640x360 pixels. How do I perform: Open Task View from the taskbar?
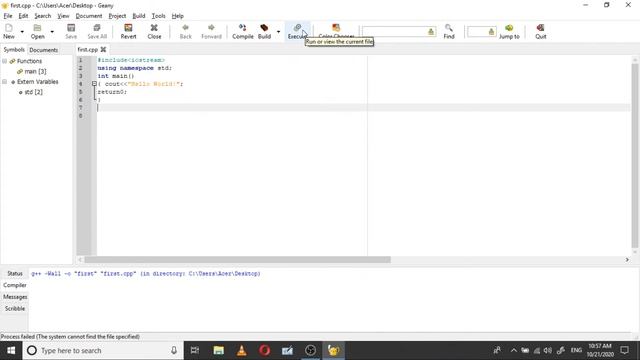click(x=195, y=350)
